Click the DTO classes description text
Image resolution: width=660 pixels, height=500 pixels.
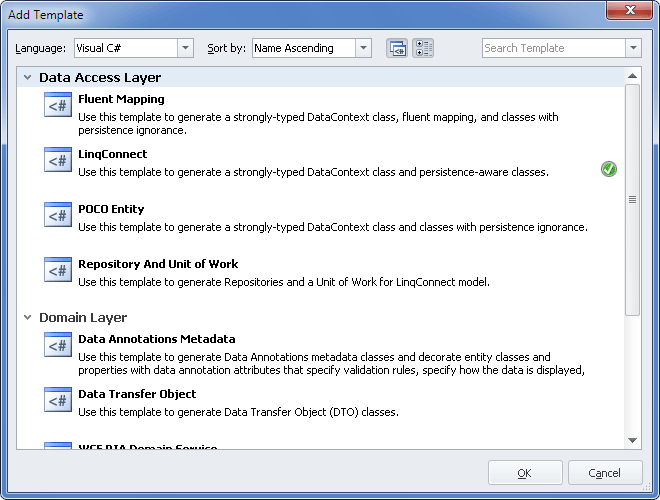click(x=238, y=412)
